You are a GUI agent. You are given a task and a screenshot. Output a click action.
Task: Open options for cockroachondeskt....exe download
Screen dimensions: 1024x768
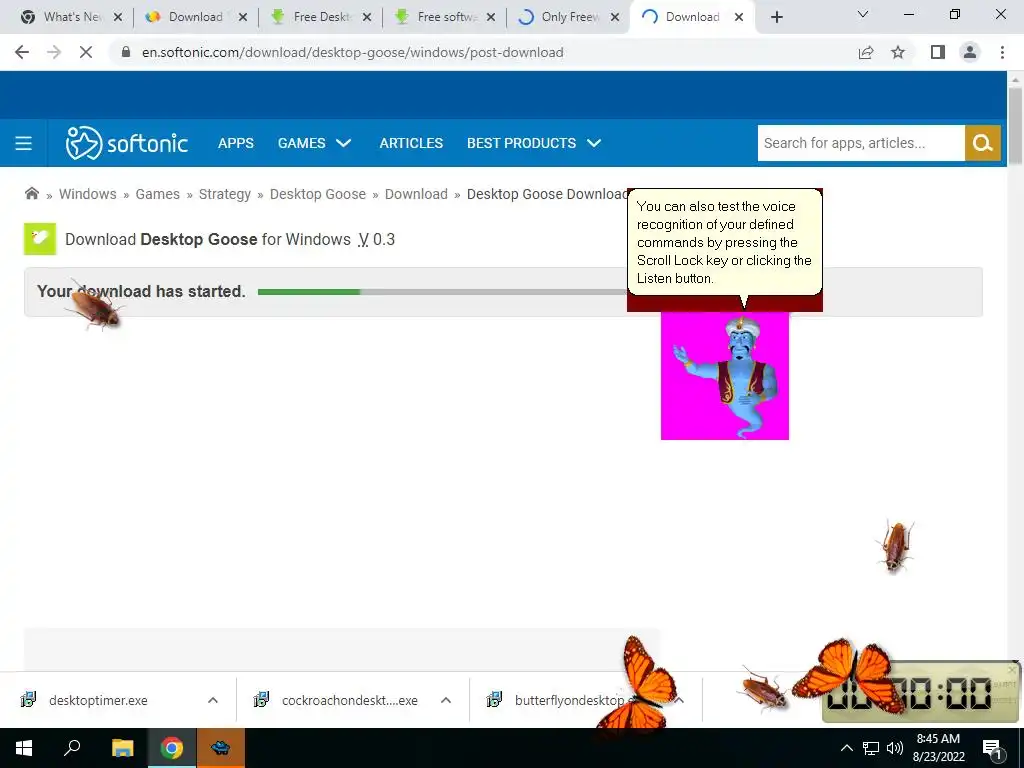446,700
